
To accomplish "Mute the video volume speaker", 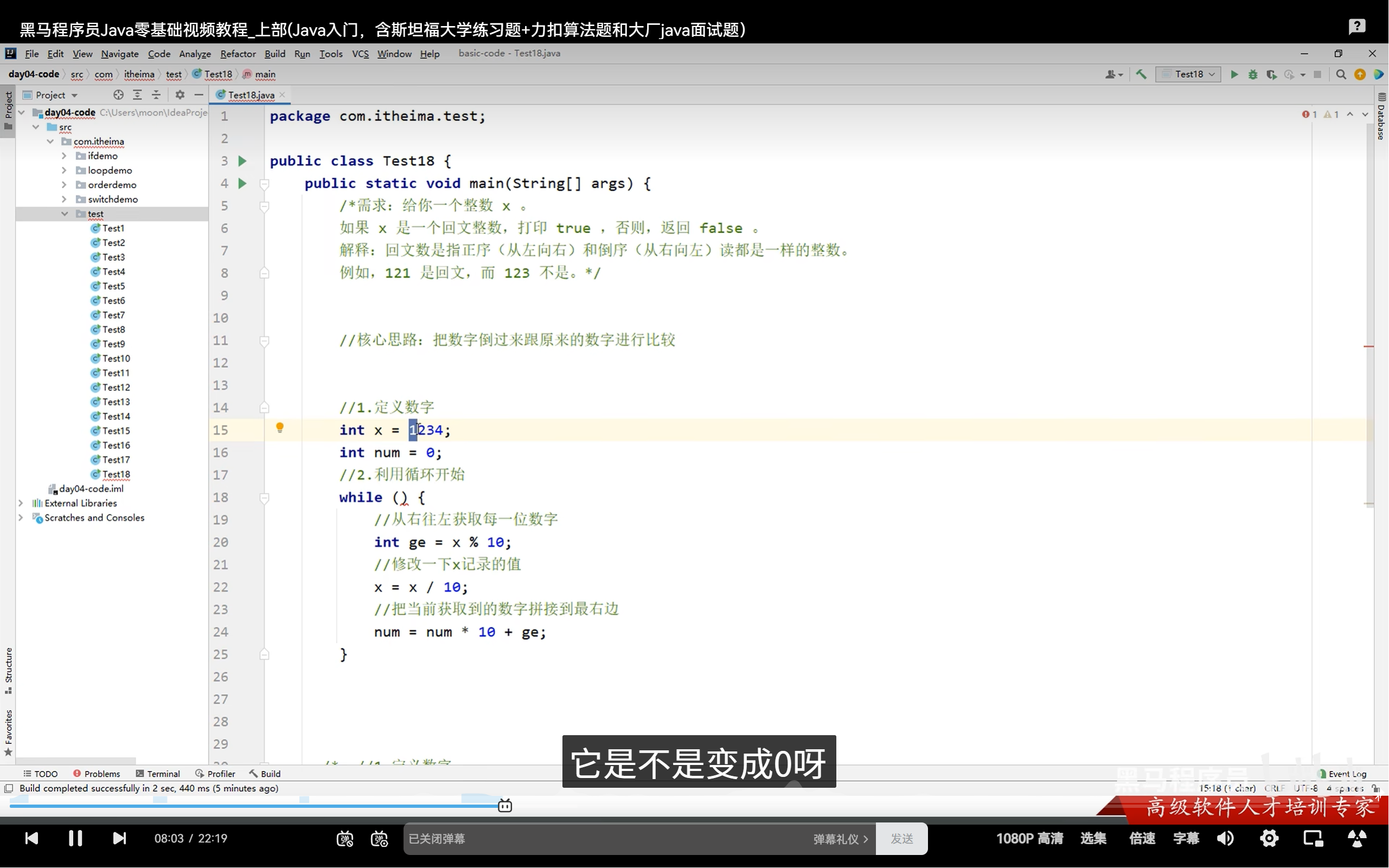I will [x=1224, y=838].
